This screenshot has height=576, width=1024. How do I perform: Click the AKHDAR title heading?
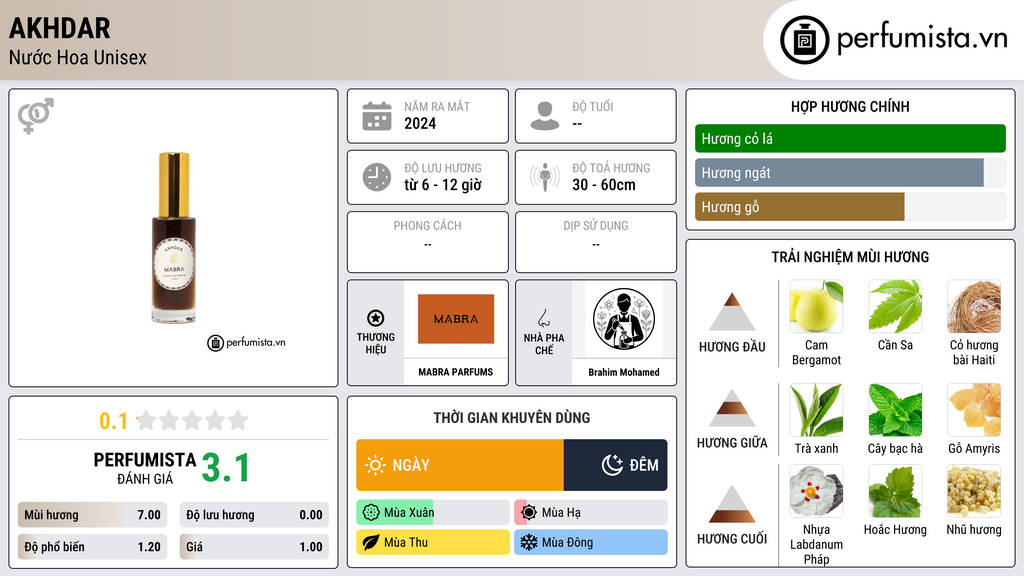59,28
